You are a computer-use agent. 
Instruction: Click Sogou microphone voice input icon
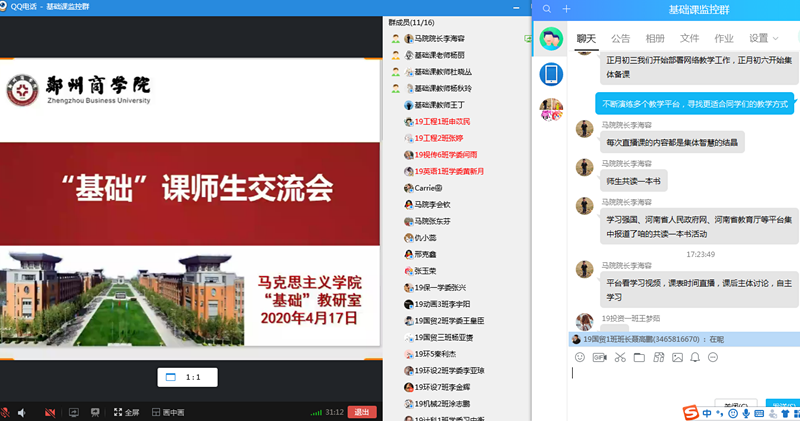[x=746, y=413]
